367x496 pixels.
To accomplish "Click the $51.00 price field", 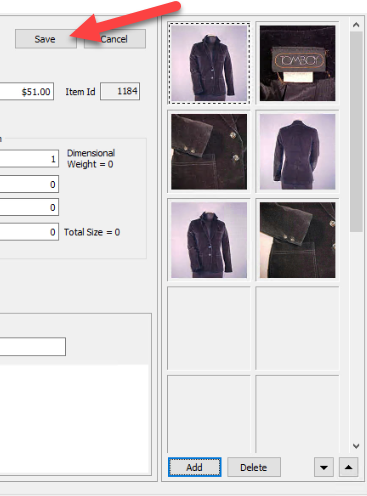I will point(27,91).
